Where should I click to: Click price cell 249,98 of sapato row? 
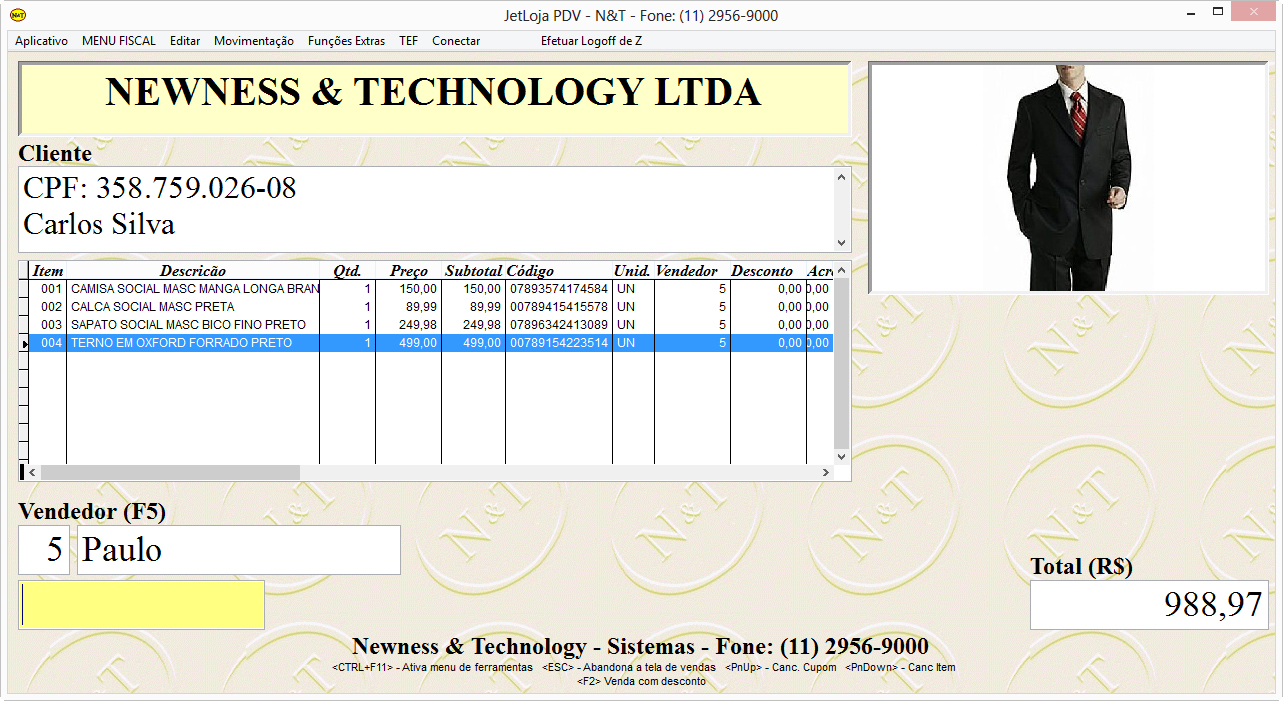click(408, 324)
